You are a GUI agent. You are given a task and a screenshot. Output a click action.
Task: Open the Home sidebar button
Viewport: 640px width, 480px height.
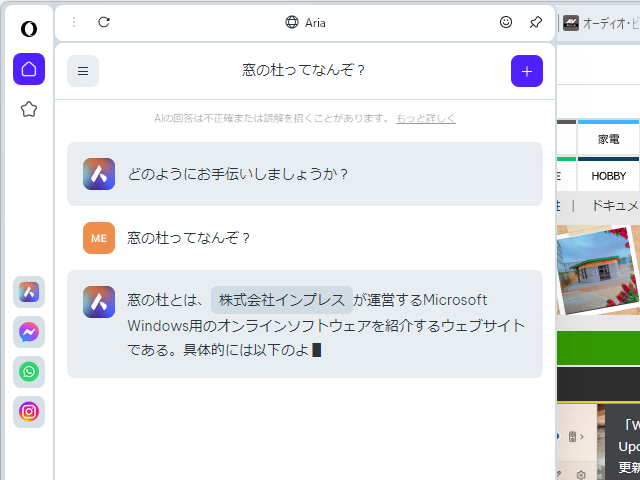click(x=29, y=69)
